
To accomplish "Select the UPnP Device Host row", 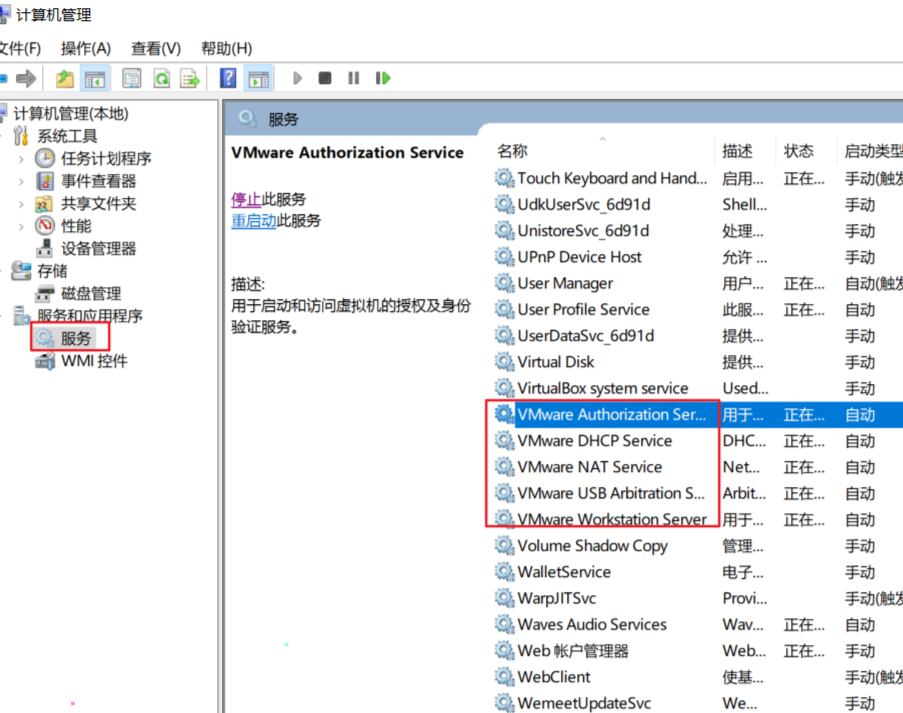I will coord(698,257).
